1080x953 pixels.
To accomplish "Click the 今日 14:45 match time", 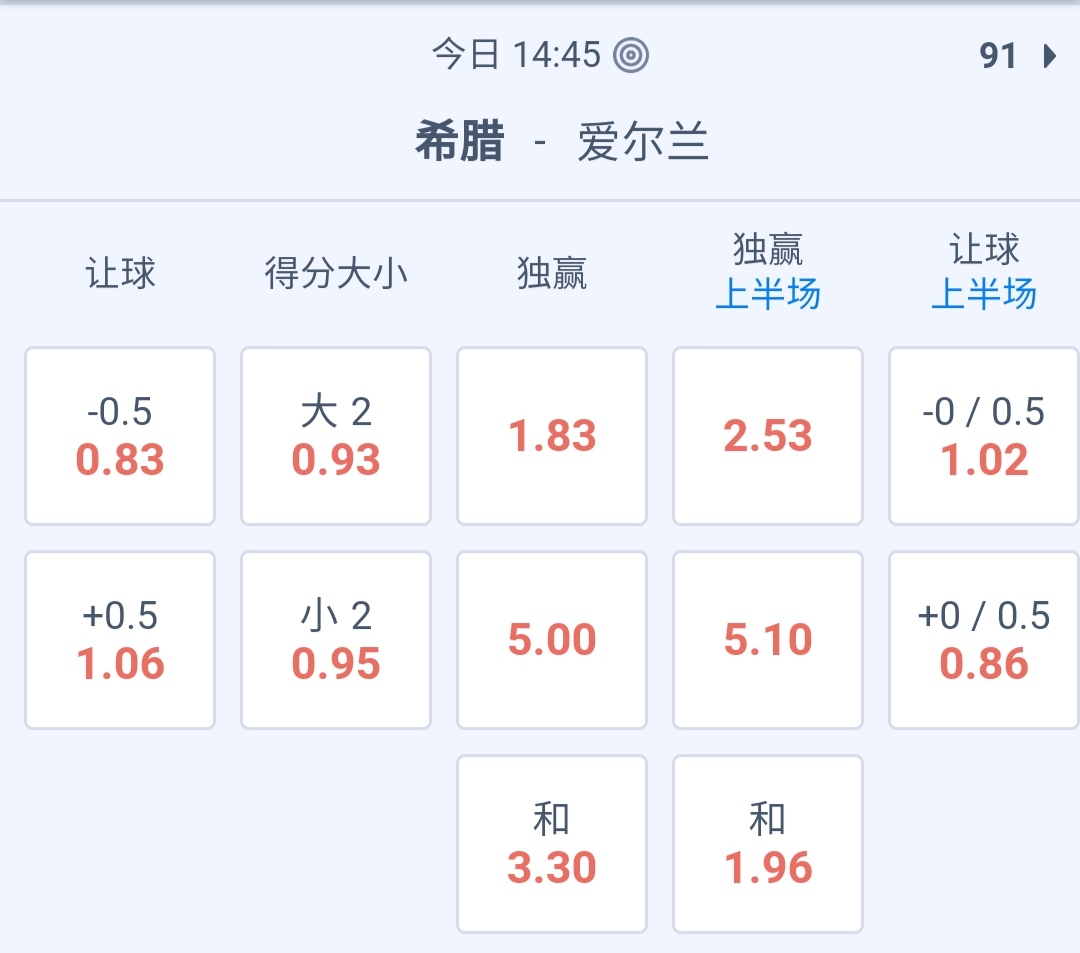I will tap(516, 55).
